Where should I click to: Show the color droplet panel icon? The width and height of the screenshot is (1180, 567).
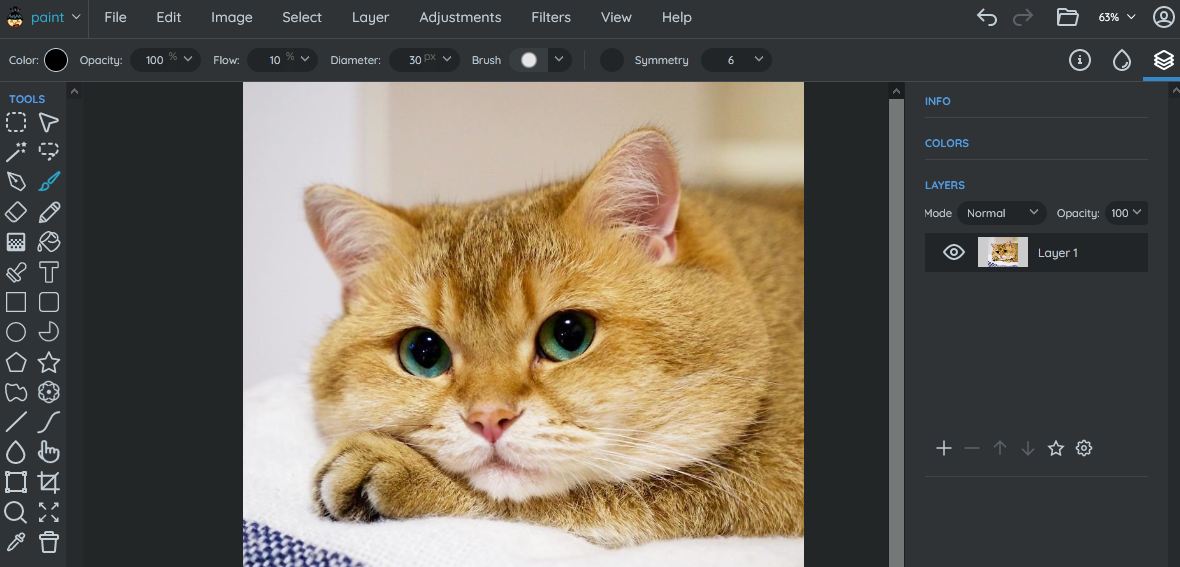click(1122, 60)
